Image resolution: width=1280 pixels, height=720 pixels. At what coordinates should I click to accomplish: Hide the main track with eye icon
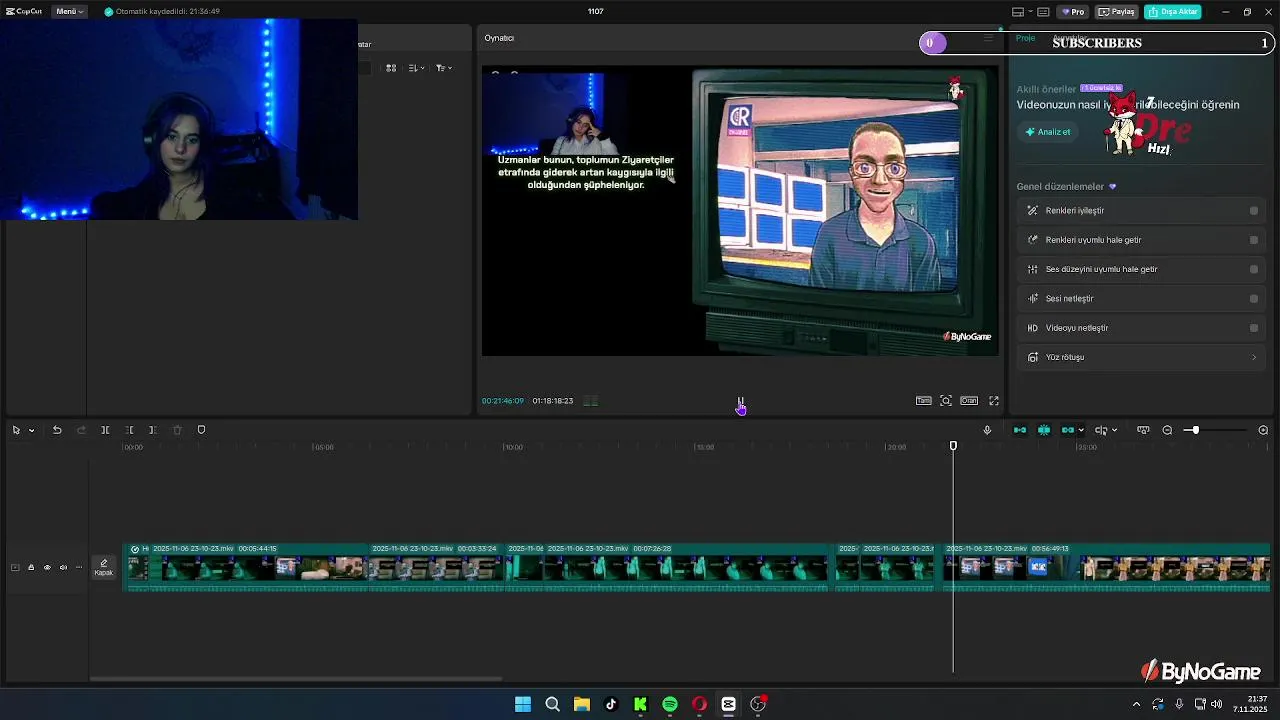click(47, 568)
